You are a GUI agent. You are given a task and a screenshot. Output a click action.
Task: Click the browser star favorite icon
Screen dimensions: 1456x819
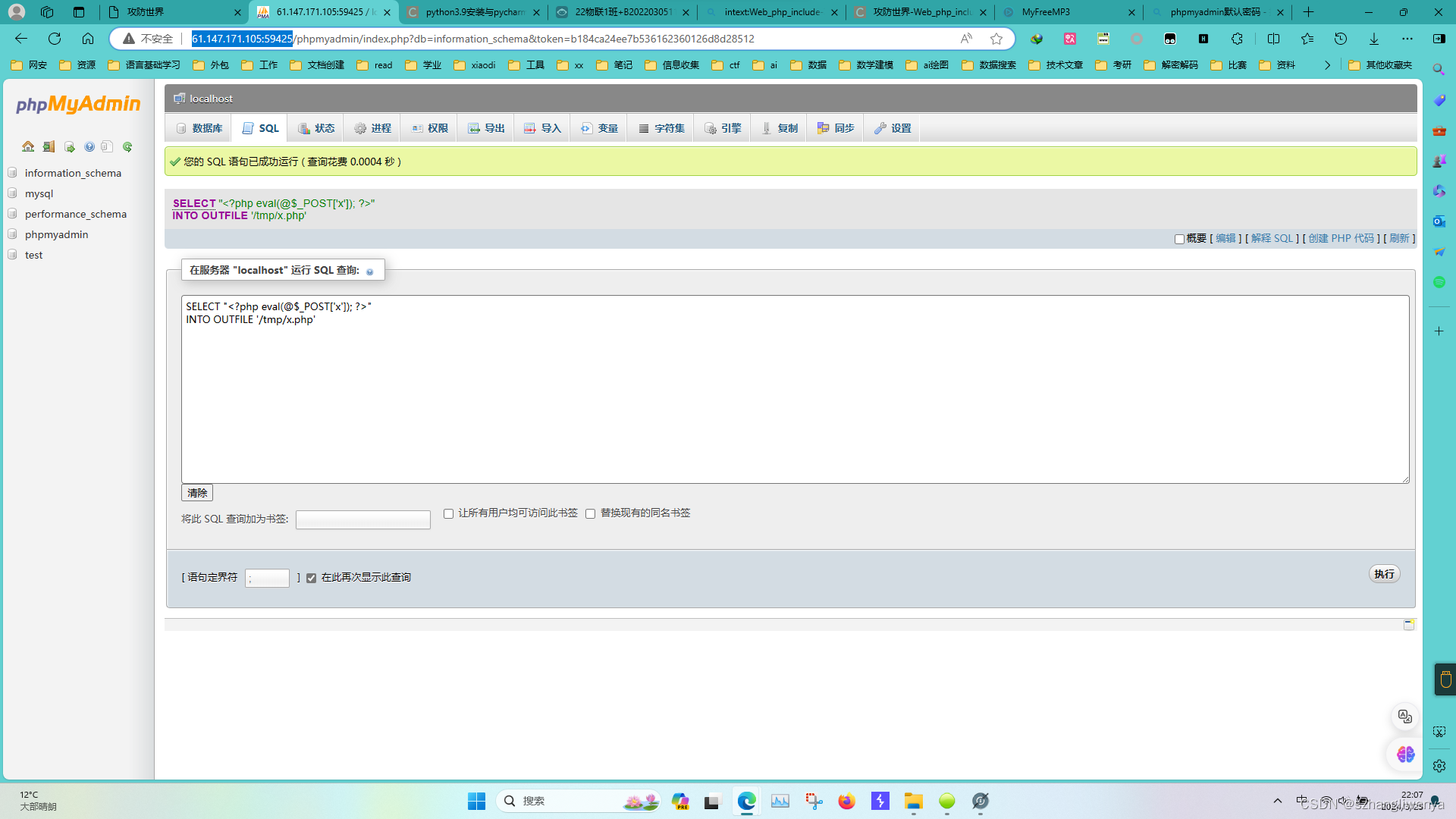996,39
